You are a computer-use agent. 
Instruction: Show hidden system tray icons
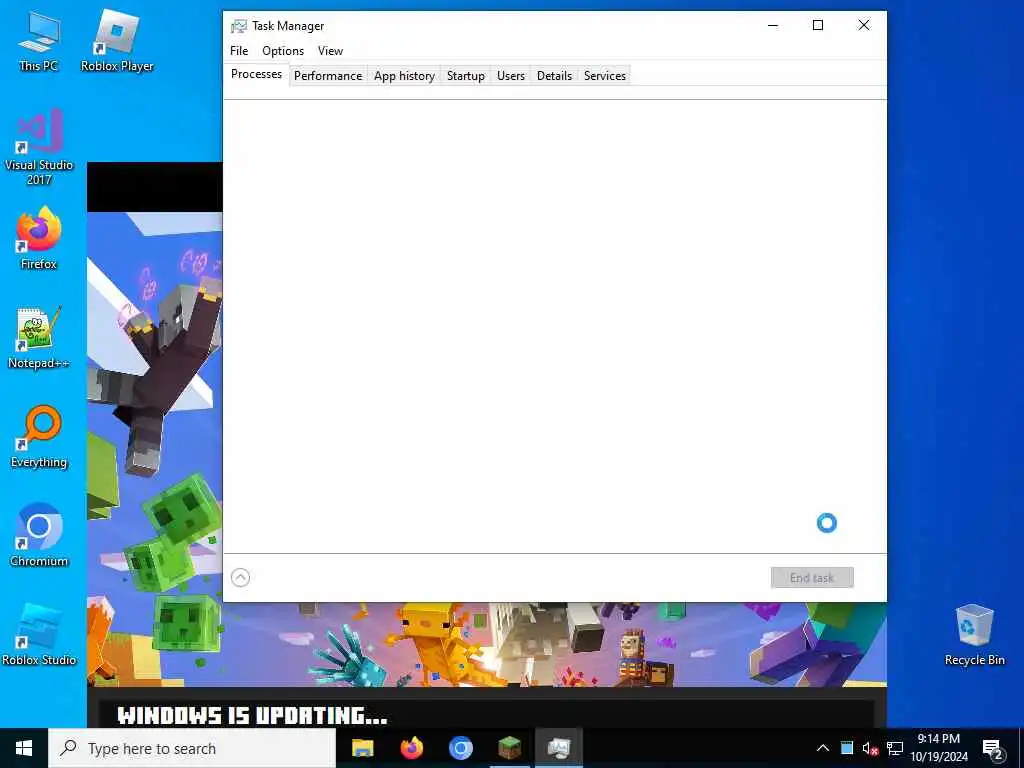click(x=823, y=748)
